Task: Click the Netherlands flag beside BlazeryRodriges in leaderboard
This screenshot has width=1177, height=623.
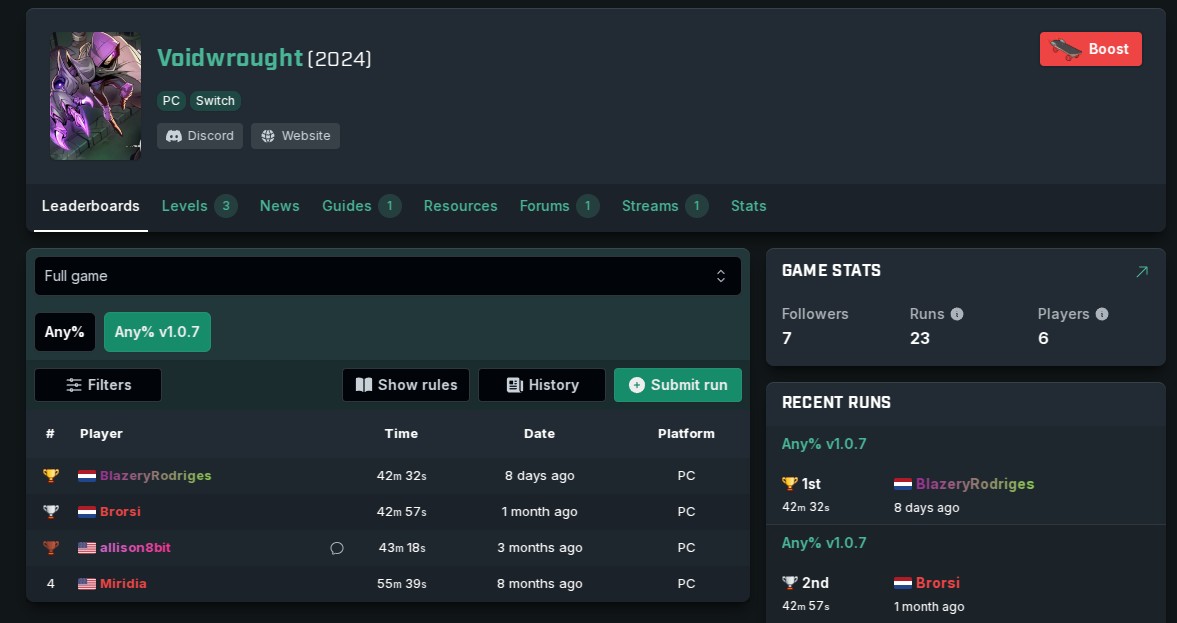Action: click(87, 476)
